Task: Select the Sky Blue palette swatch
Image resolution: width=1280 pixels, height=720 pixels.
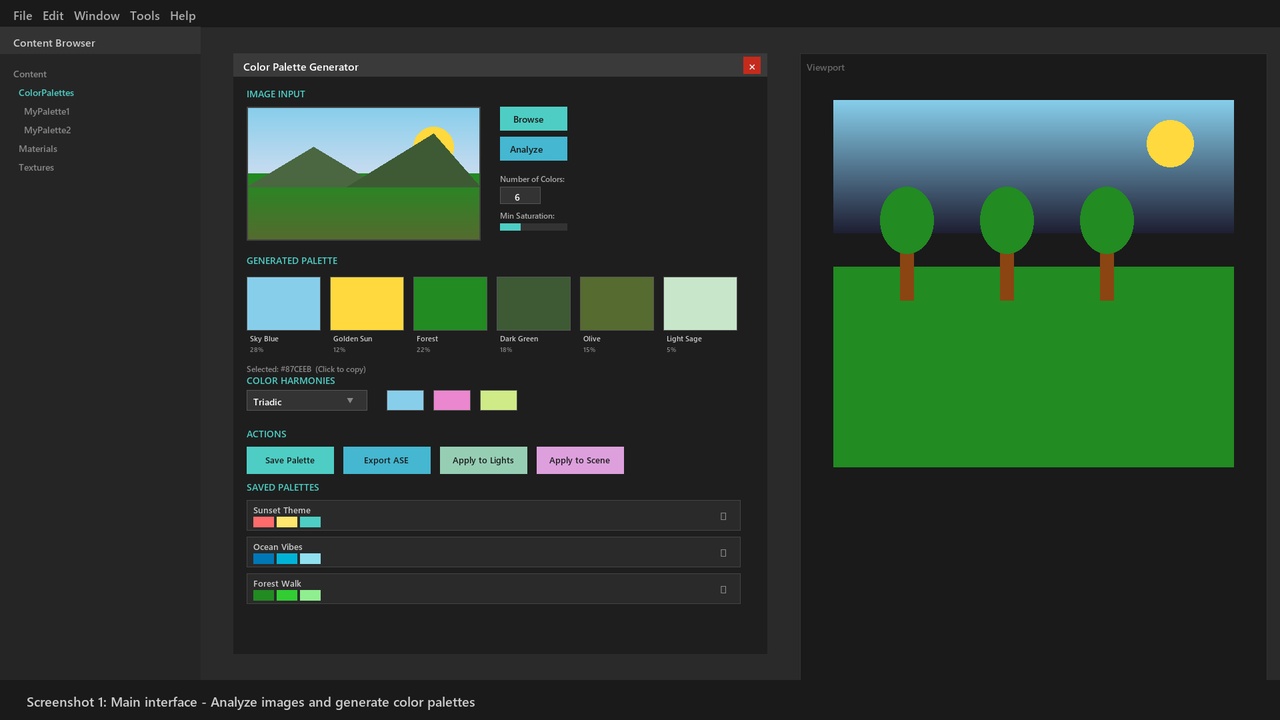Action: tap(284, 304)
